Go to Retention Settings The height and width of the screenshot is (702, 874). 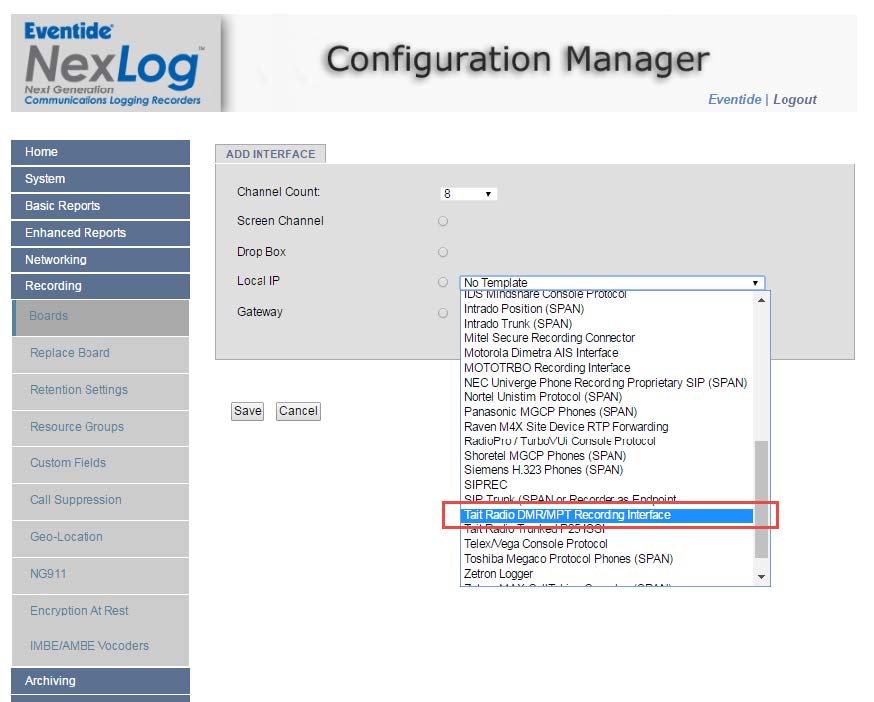click(x=100, y=390)
